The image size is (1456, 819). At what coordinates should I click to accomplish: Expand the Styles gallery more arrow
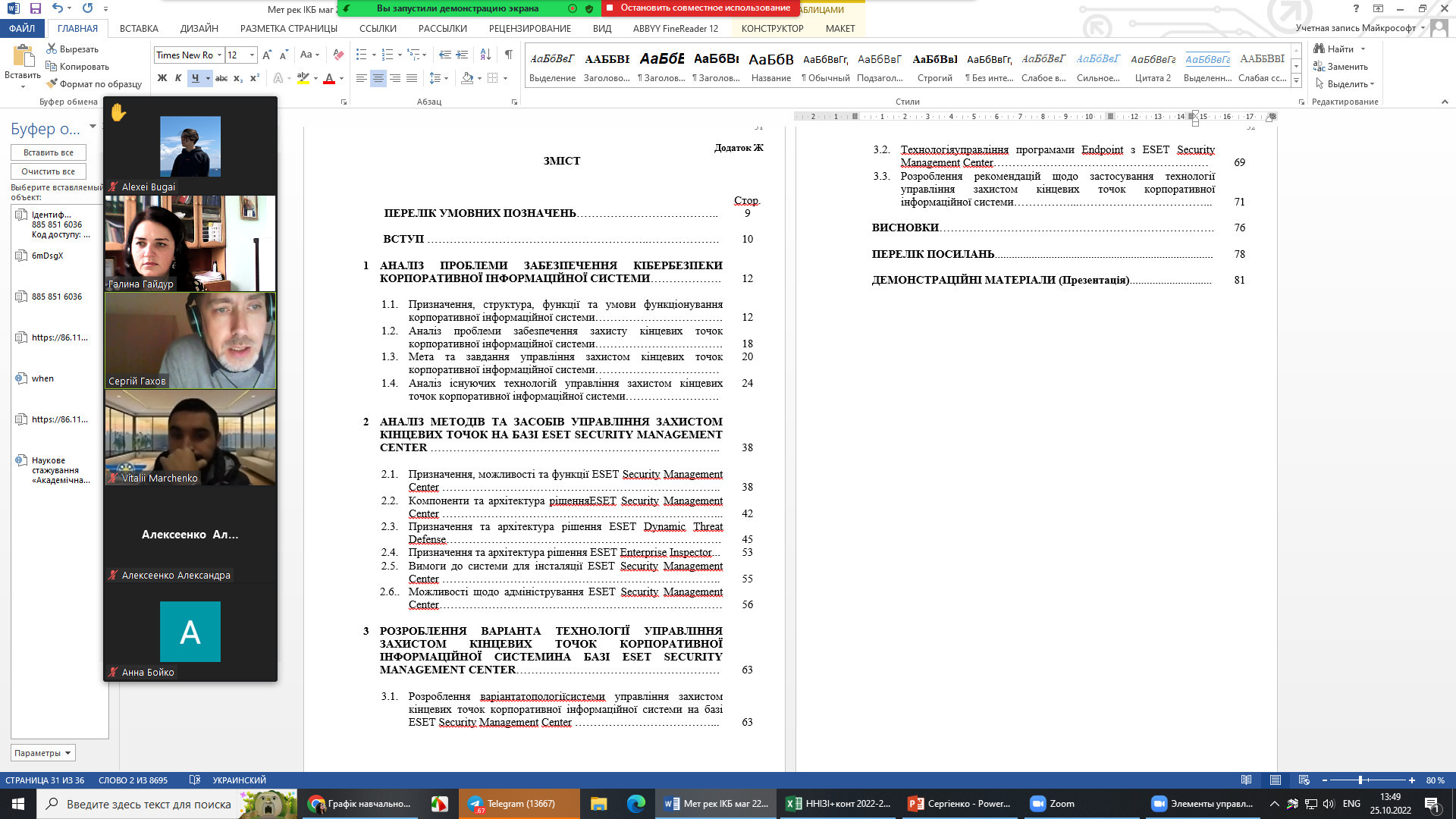pos(1296,80)
